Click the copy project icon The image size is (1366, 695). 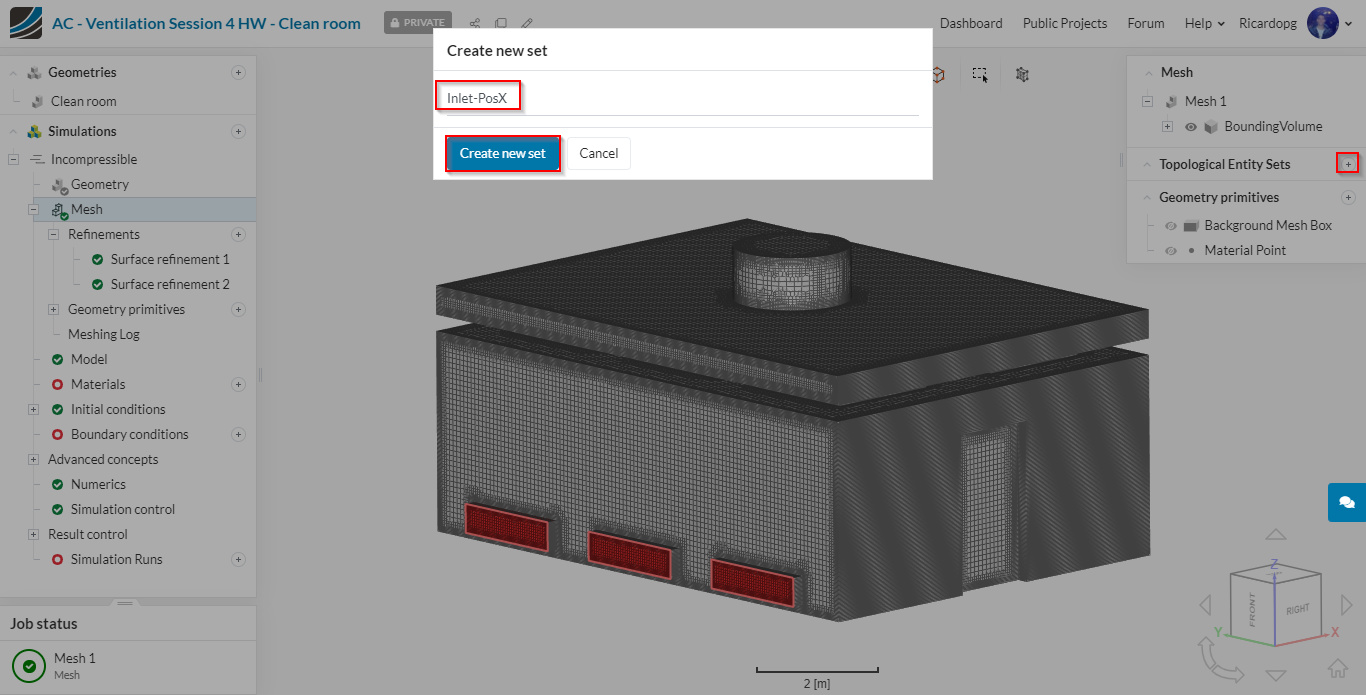(500, 23)
